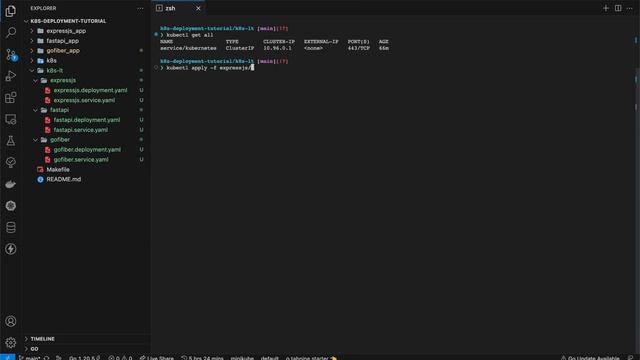Click default namespace in status bar
The image size is (640, 360).
pos(269,358)
